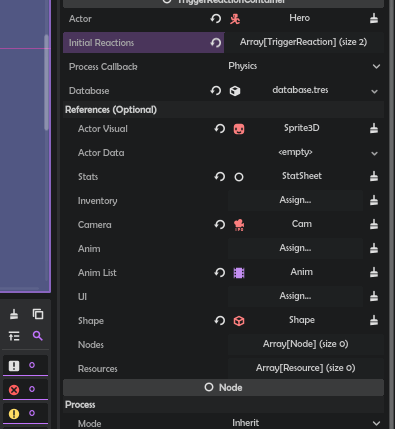Clear the Stats StatSheet assignment
This screenshot has height=429, width=395.
tap(374, 177)
